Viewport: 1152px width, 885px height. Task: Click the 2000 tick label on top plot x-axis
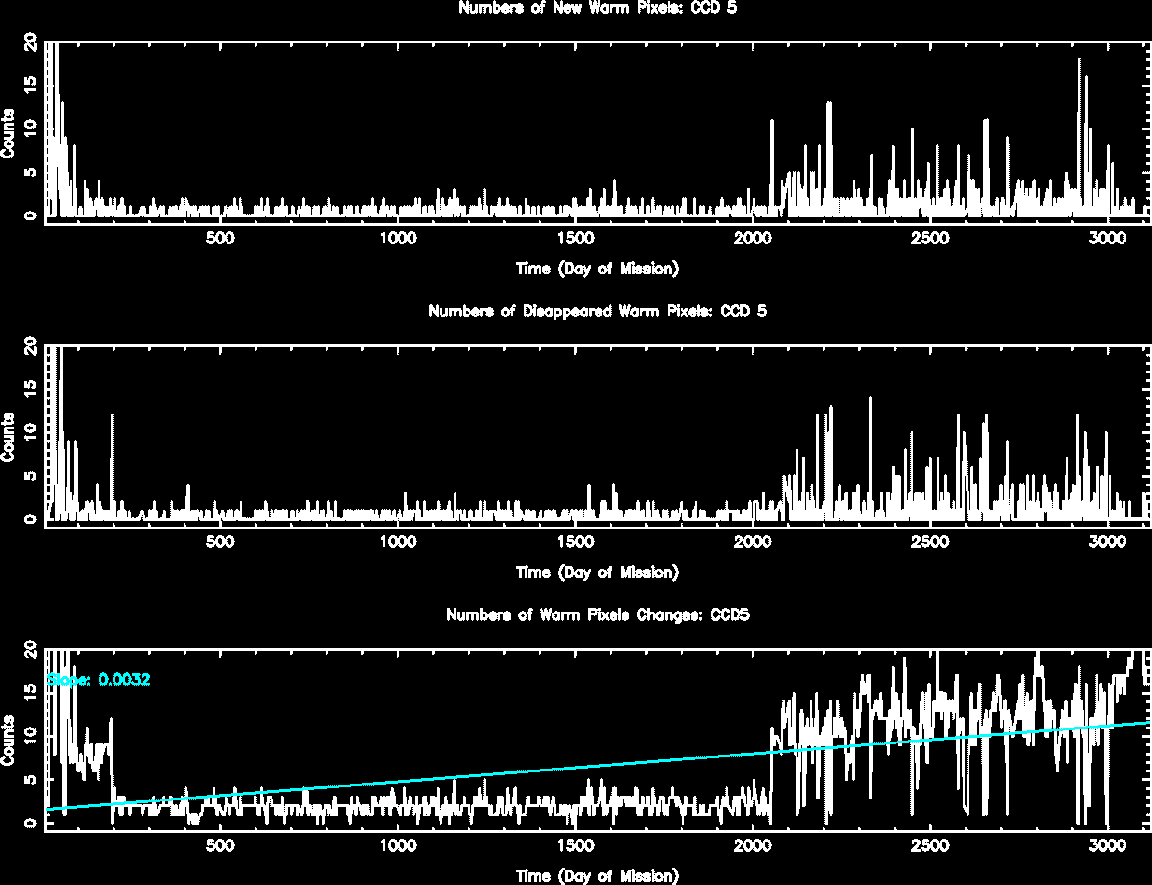point(752,238)
